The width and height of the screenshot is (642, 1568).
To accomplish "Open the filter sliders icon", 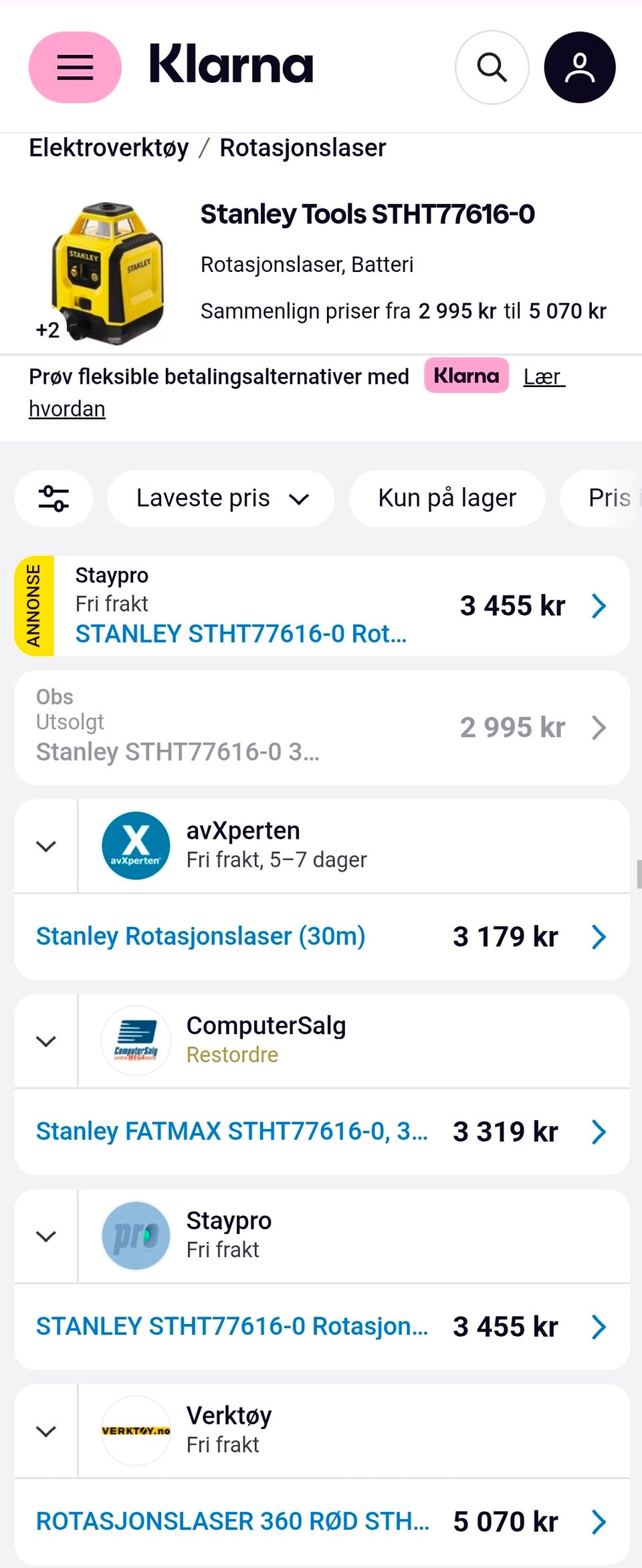I will tap(53, 499).
